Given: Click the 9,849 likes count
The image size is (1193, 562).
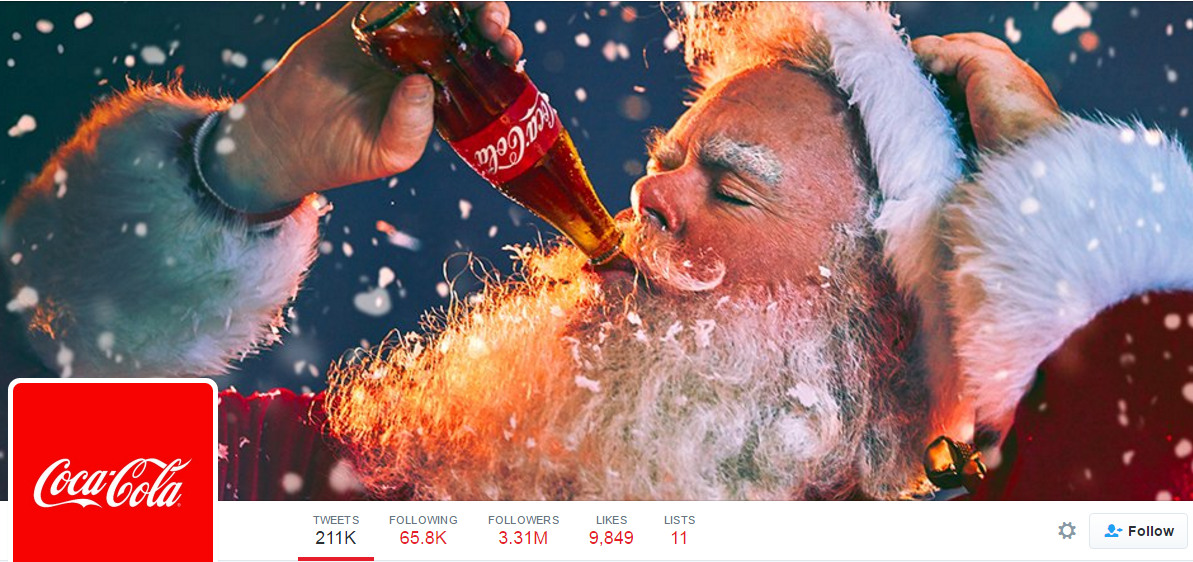Looking at the screenshot, I should click(x=611, y=538).
